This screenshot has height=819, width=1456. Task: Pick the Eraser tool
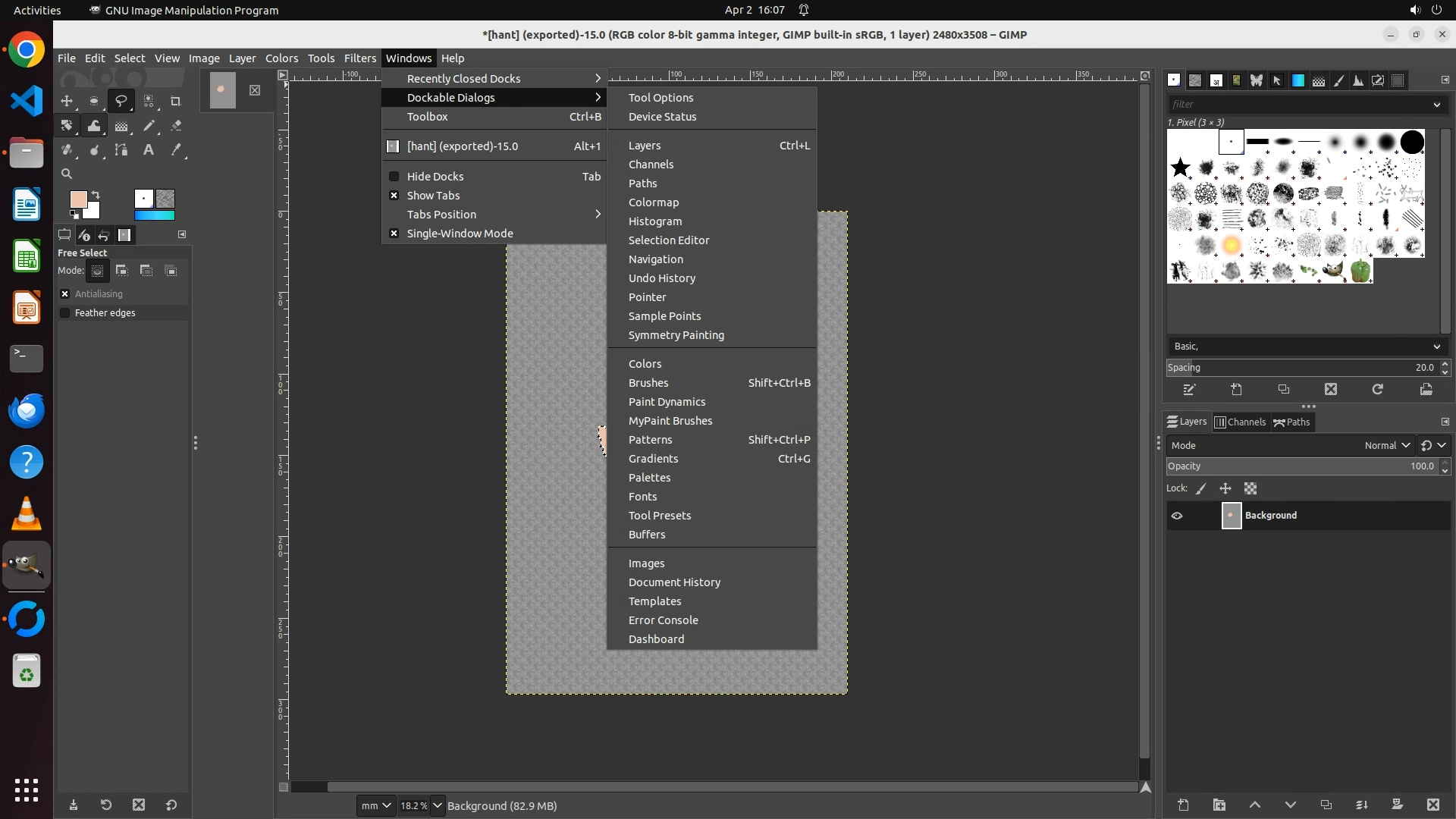pyautogui.click(x=175, y=126)
